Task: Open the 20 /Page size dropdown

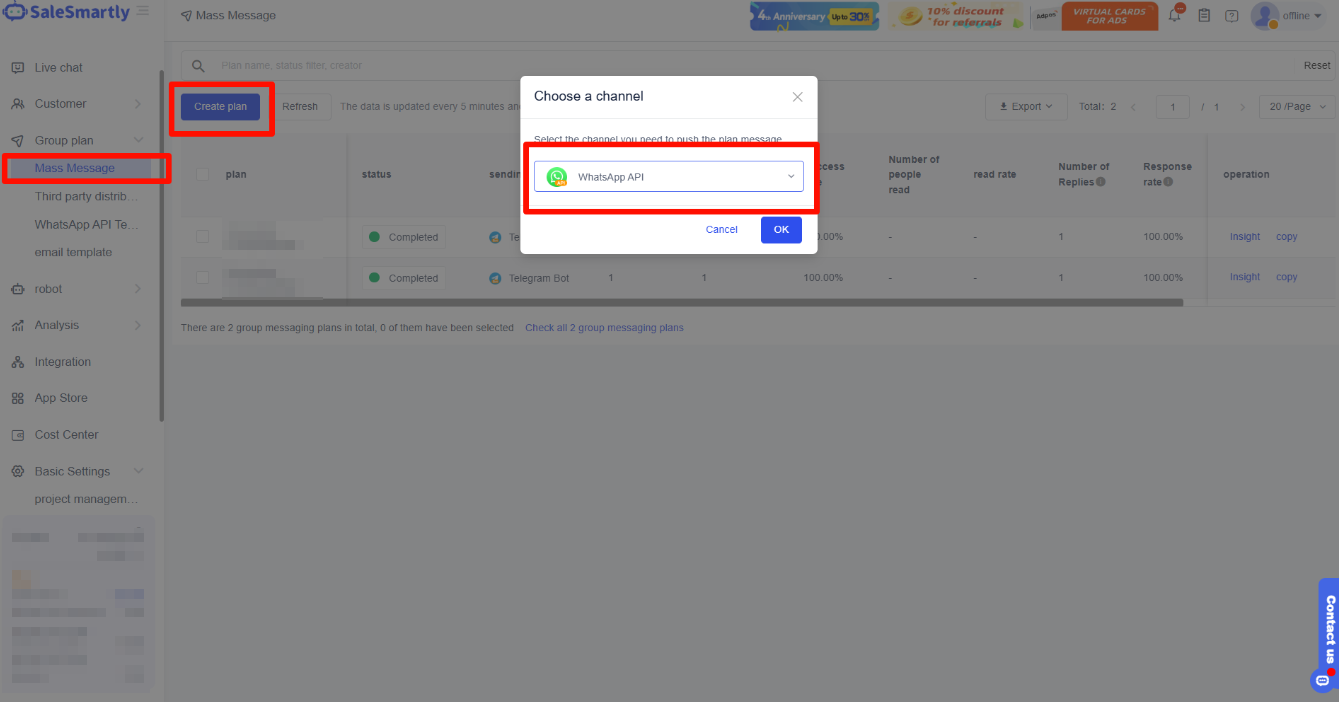Action: [x=1297, y=107]
